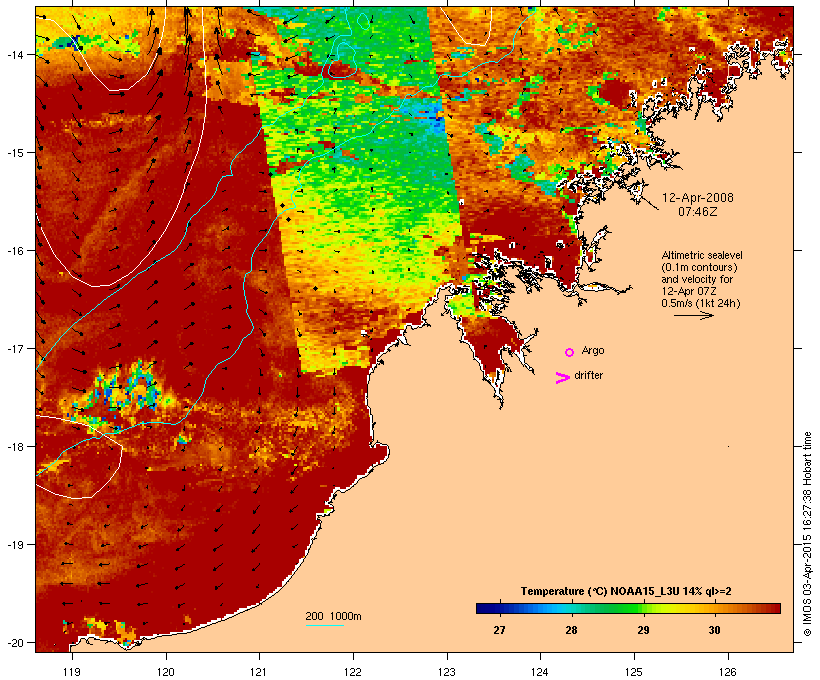Click the 30 tick label on the colorbar
820x680 pixels.
714,630
